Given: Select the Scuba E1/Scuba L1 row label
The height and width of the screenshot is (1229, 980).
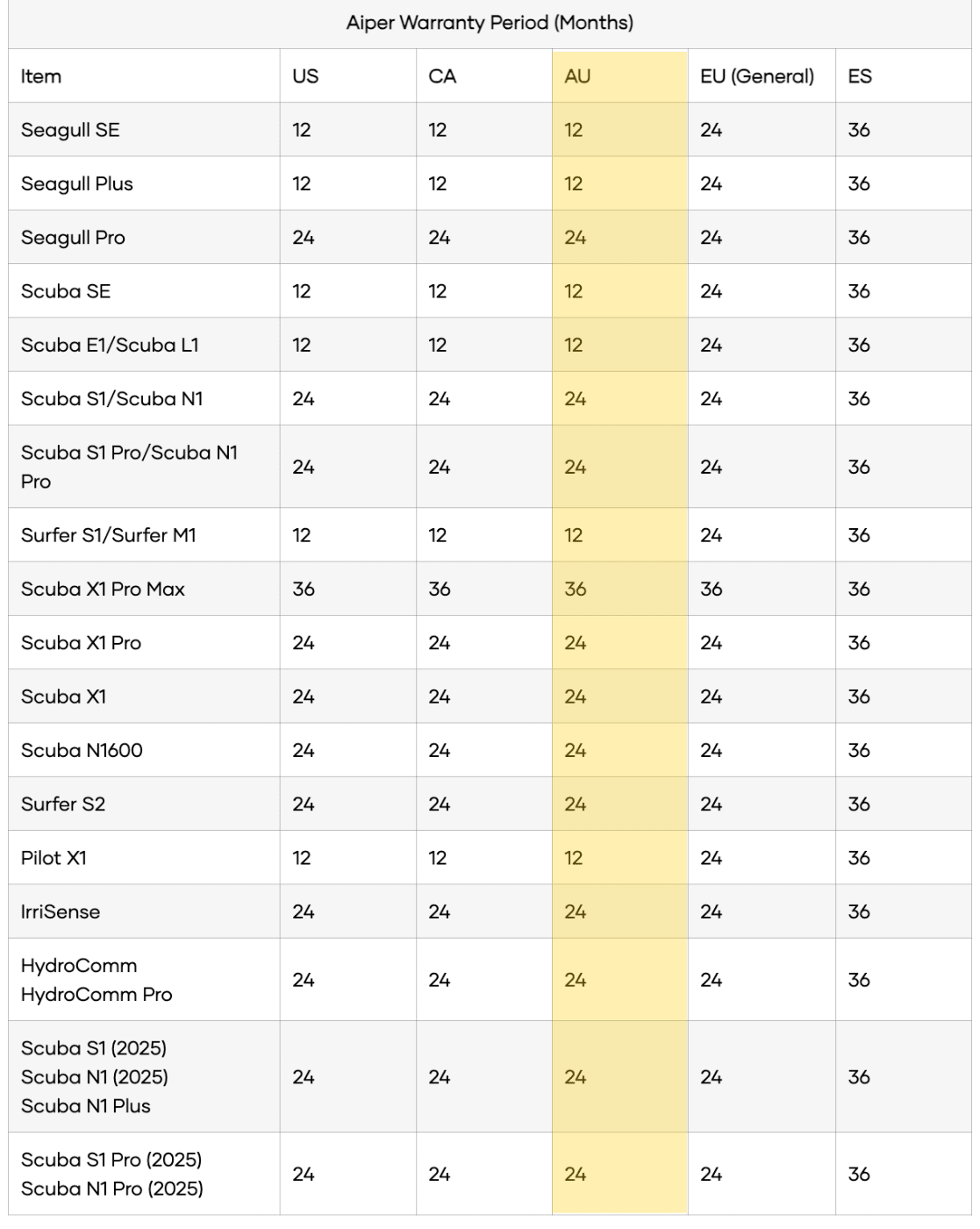Looking at the screenshot, I should (x=110, y=345).
